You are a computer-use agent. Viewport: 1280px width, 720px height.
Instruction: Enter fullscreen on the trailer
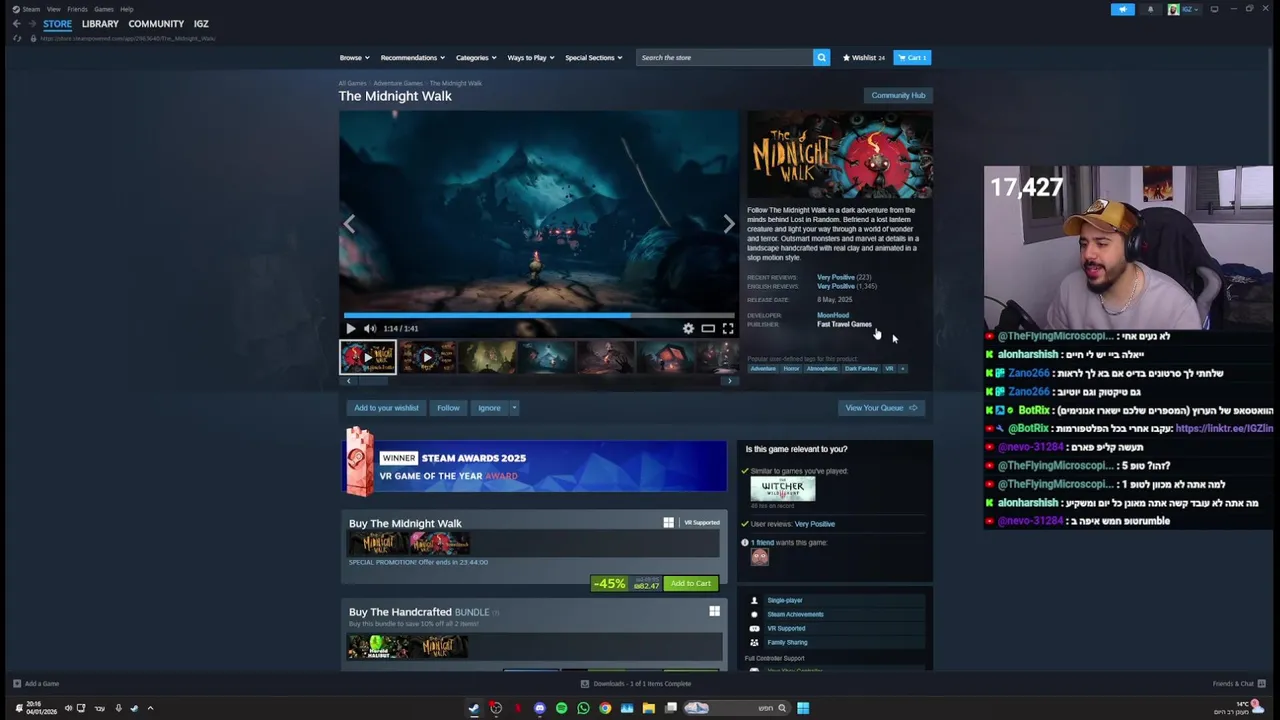tap(728, 328)
